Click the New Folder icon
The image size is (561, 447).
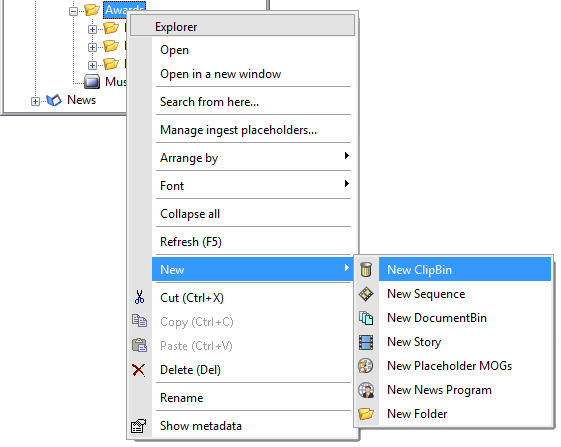(366, 414)
